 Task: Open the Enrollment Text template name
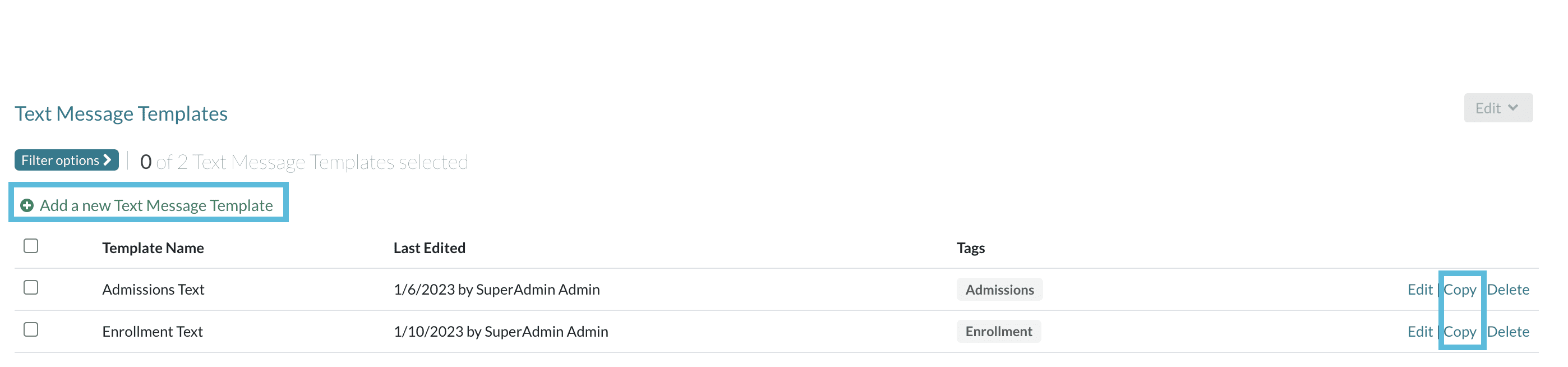click(152, 332)
